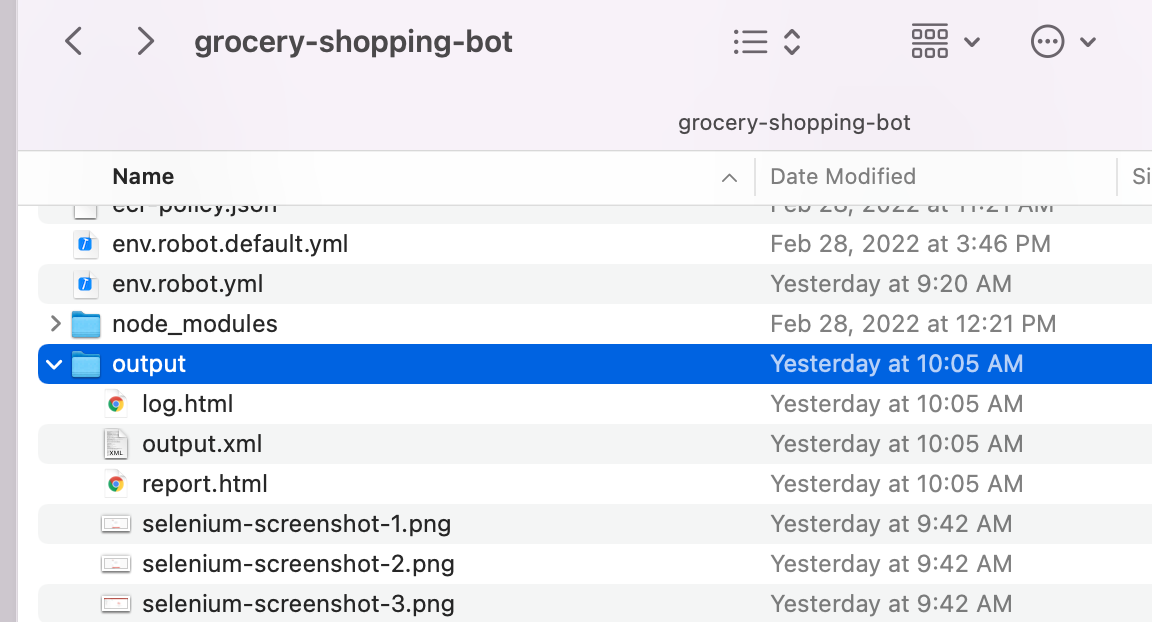This screenshot has height=622, width=1152.
Task: Go forward with the right chevron button
Action: point(145,41)
